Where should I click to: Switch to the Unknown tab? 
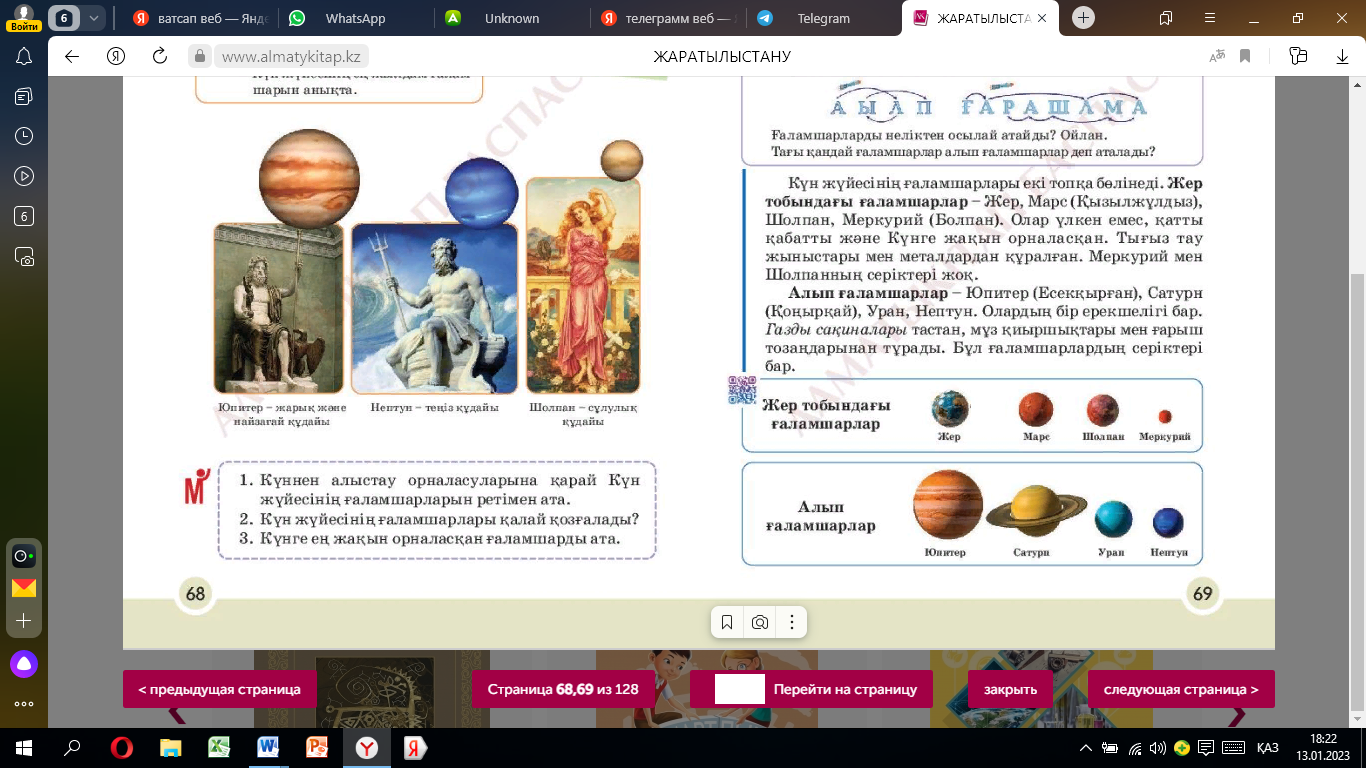(x=511, y=18)
